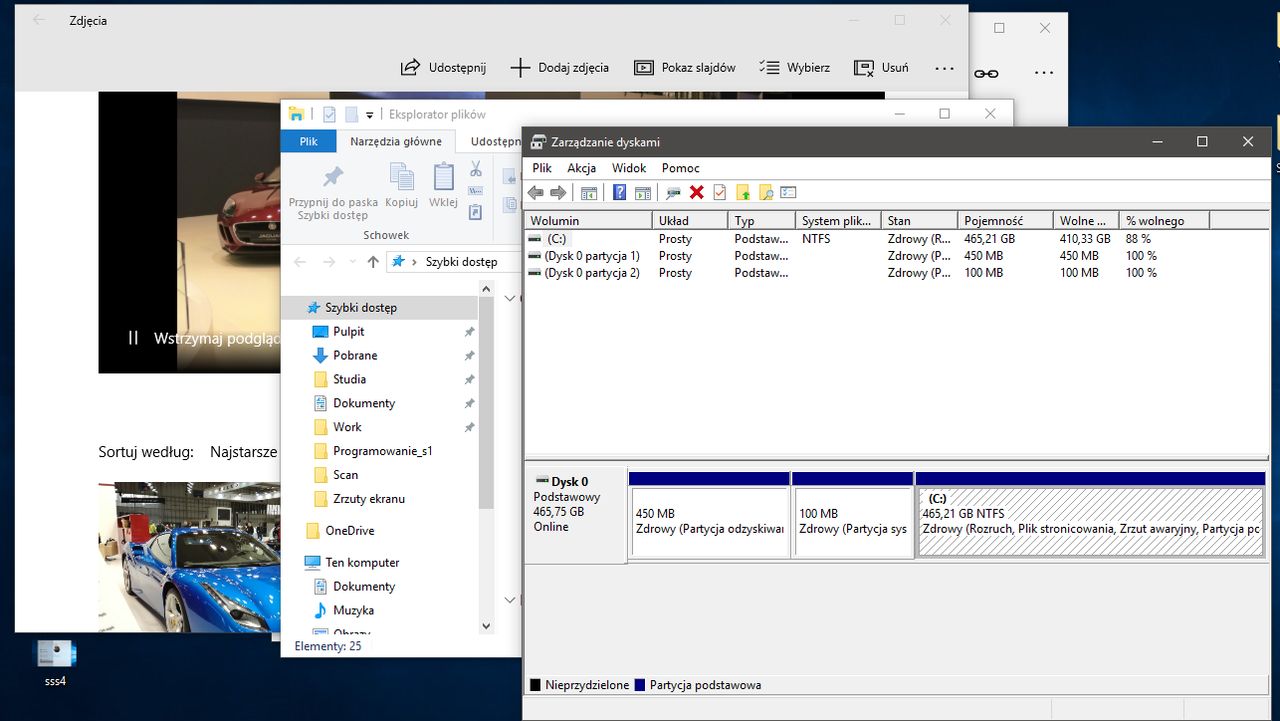1280x721 pixels.
Task: Open the Quick Access Toolbar dropdown arrow in Explorer
Action: point(370,115)
